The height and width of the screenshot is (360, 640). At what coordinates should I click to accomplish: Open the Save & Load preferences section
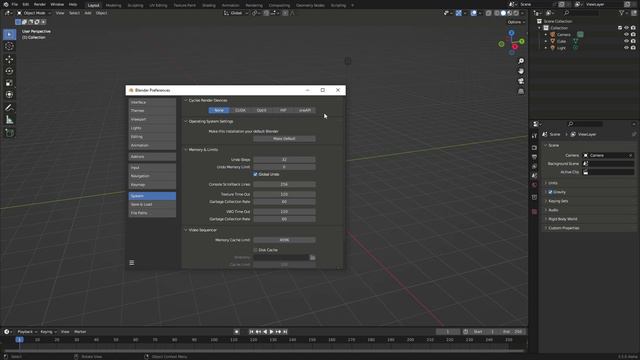tap(152, 204)
